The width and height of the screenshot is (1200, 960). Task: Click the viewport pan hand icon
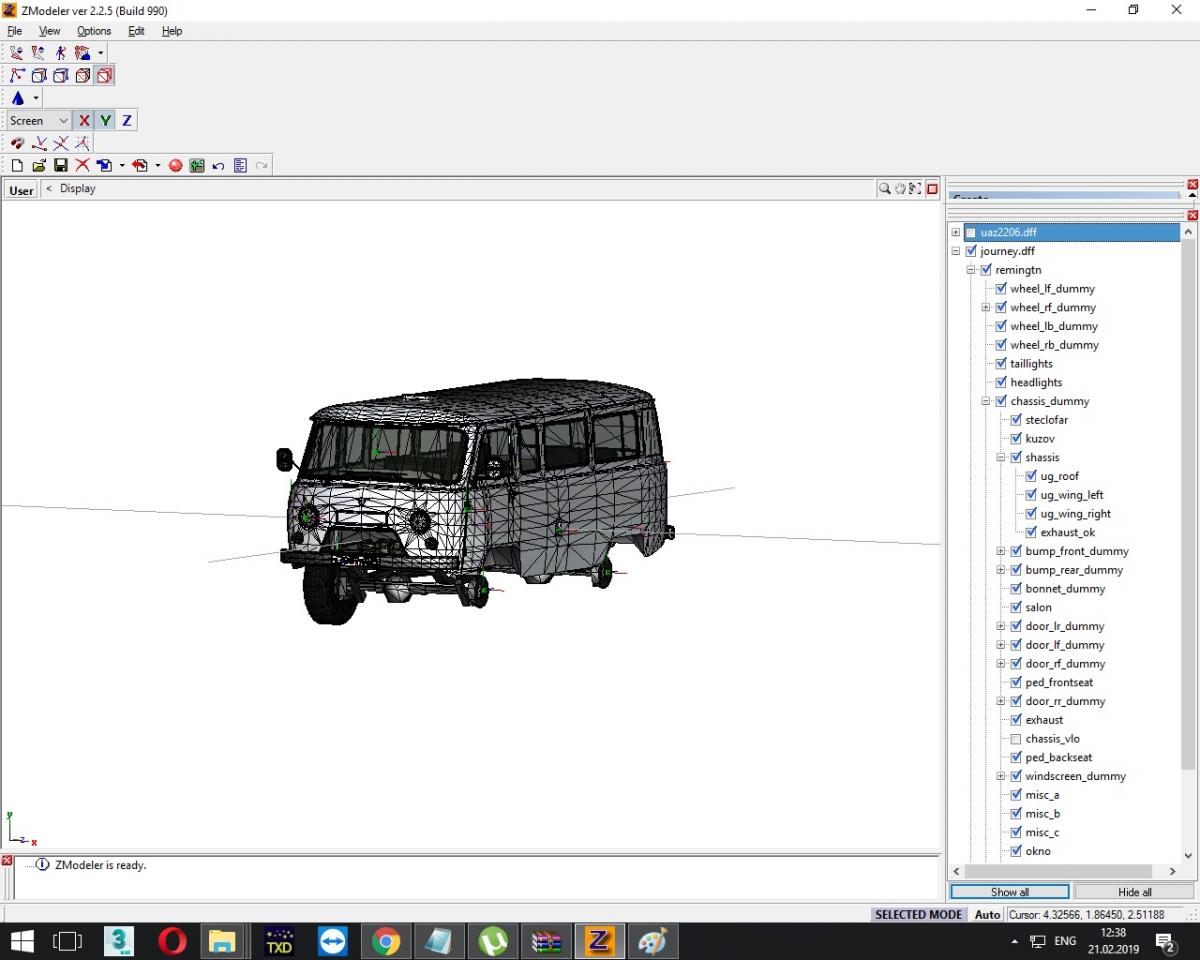pos(899,188)
